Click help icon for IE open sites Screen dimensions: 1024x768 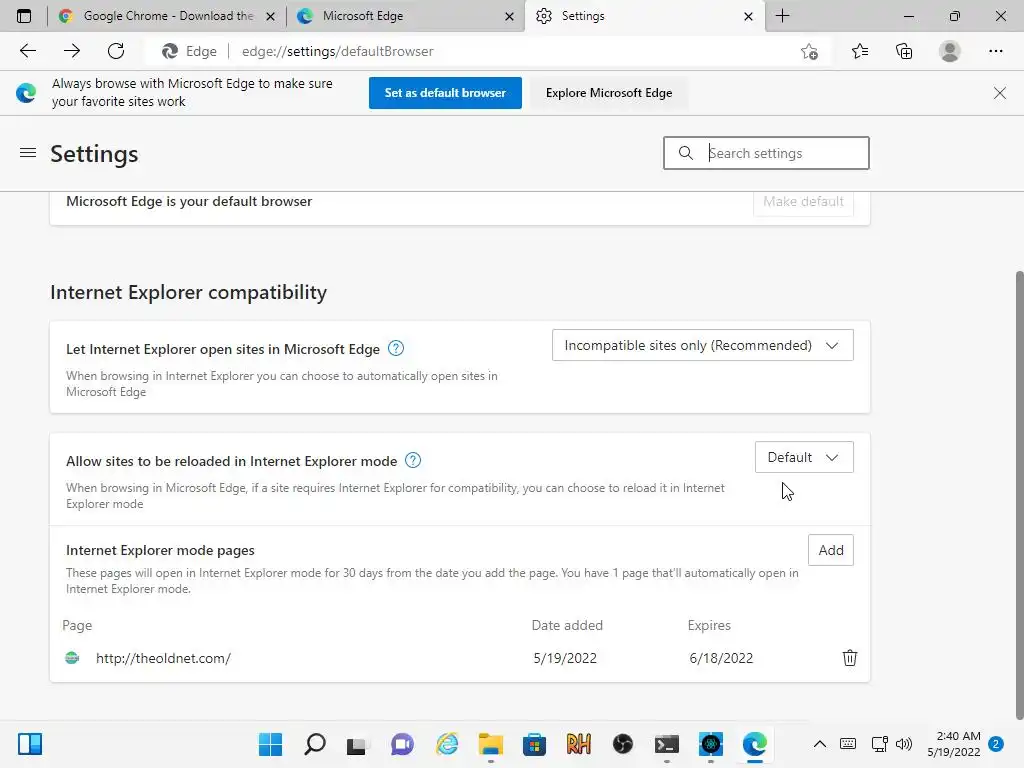coord(396,349)
